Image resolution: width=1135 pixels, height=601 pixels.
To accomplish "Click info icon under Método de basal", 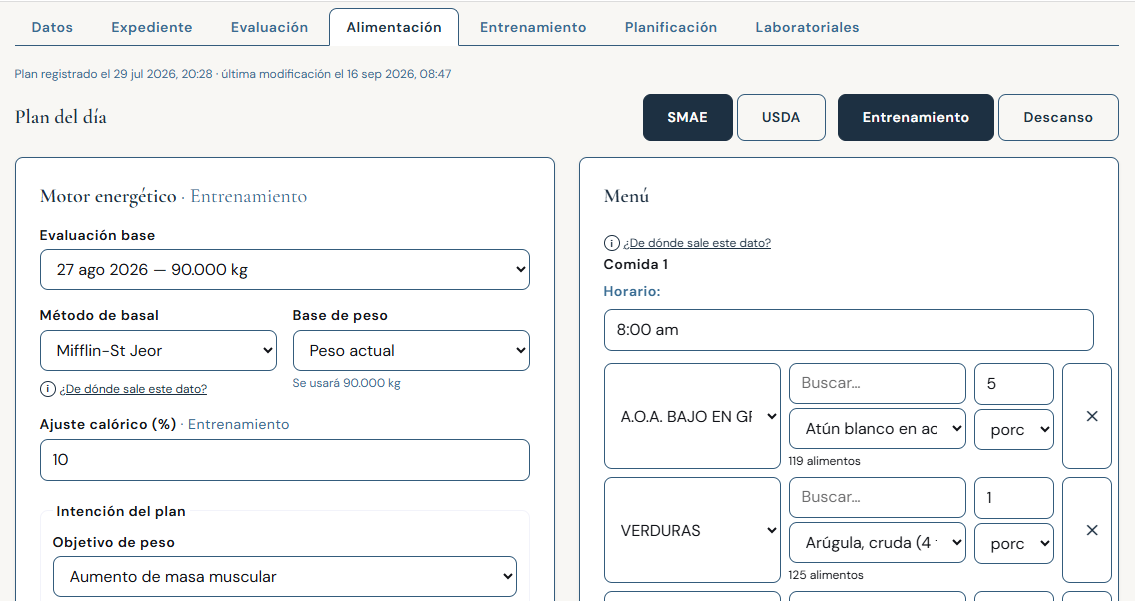I will click(48, 389).
